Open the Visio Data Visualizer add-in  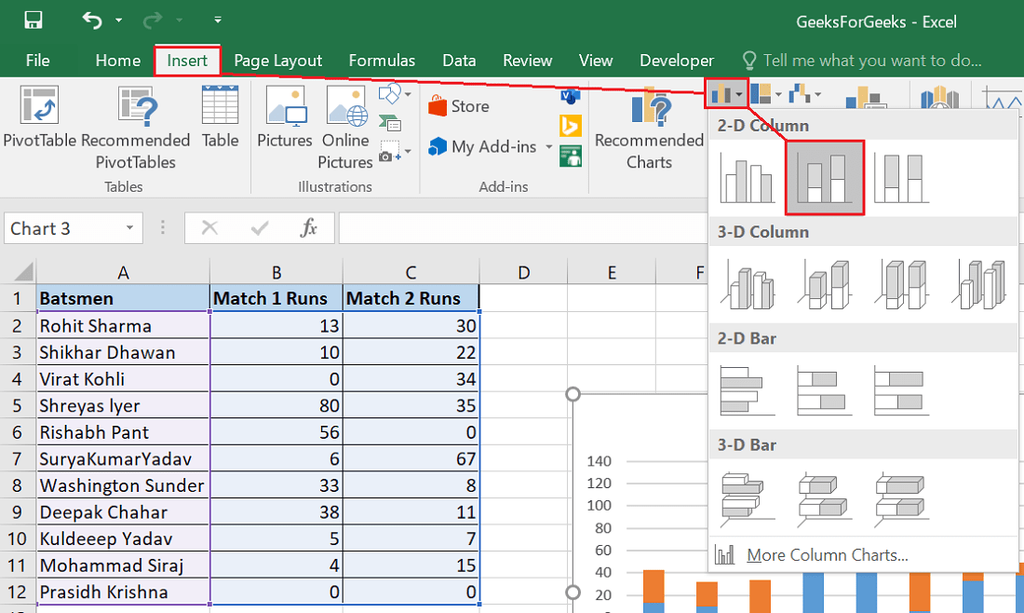(570, 96)
